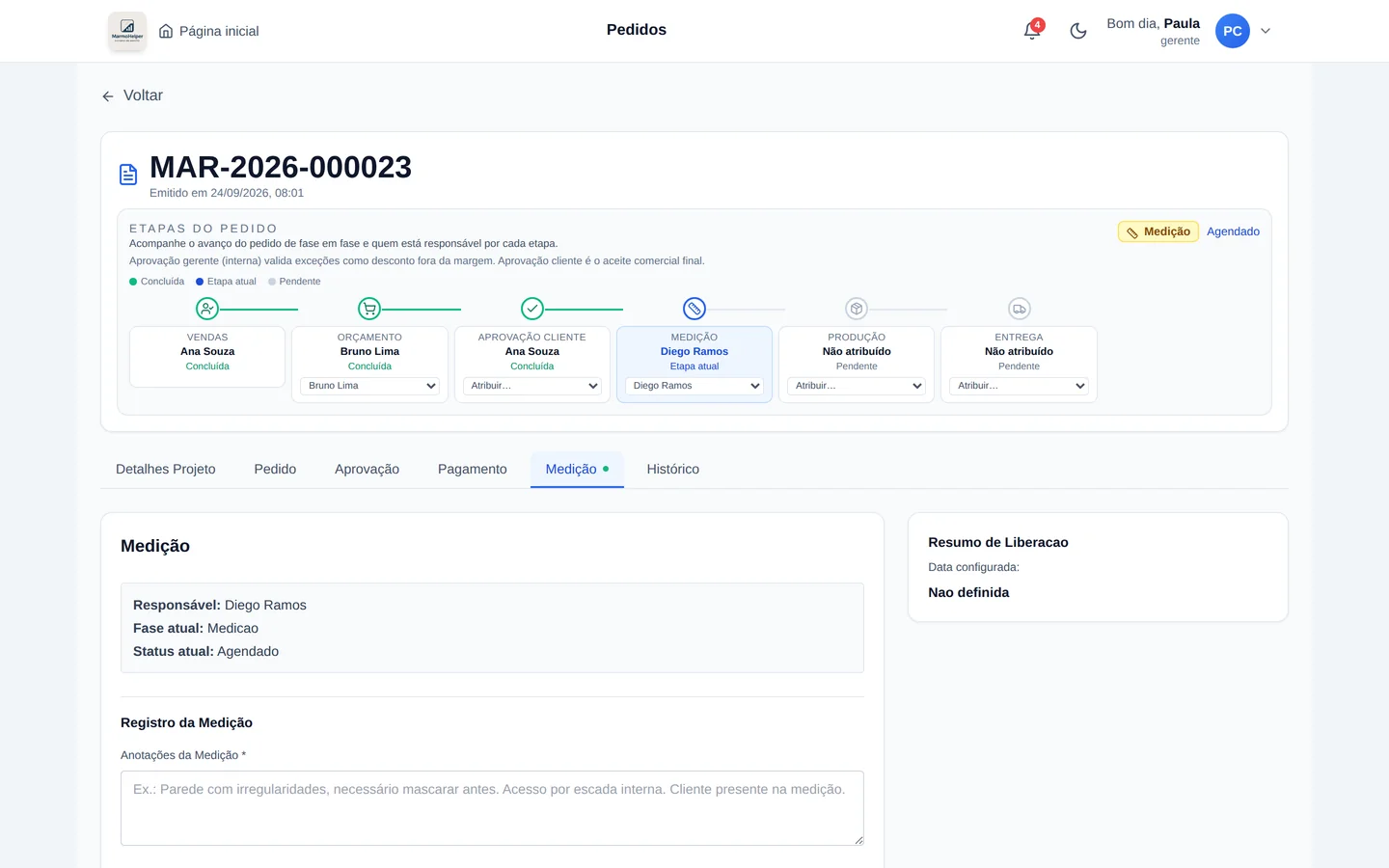This screenshot has height=868, width=1389.
Task: Click into Anotações da Medição text area
Action: point(492,808)
